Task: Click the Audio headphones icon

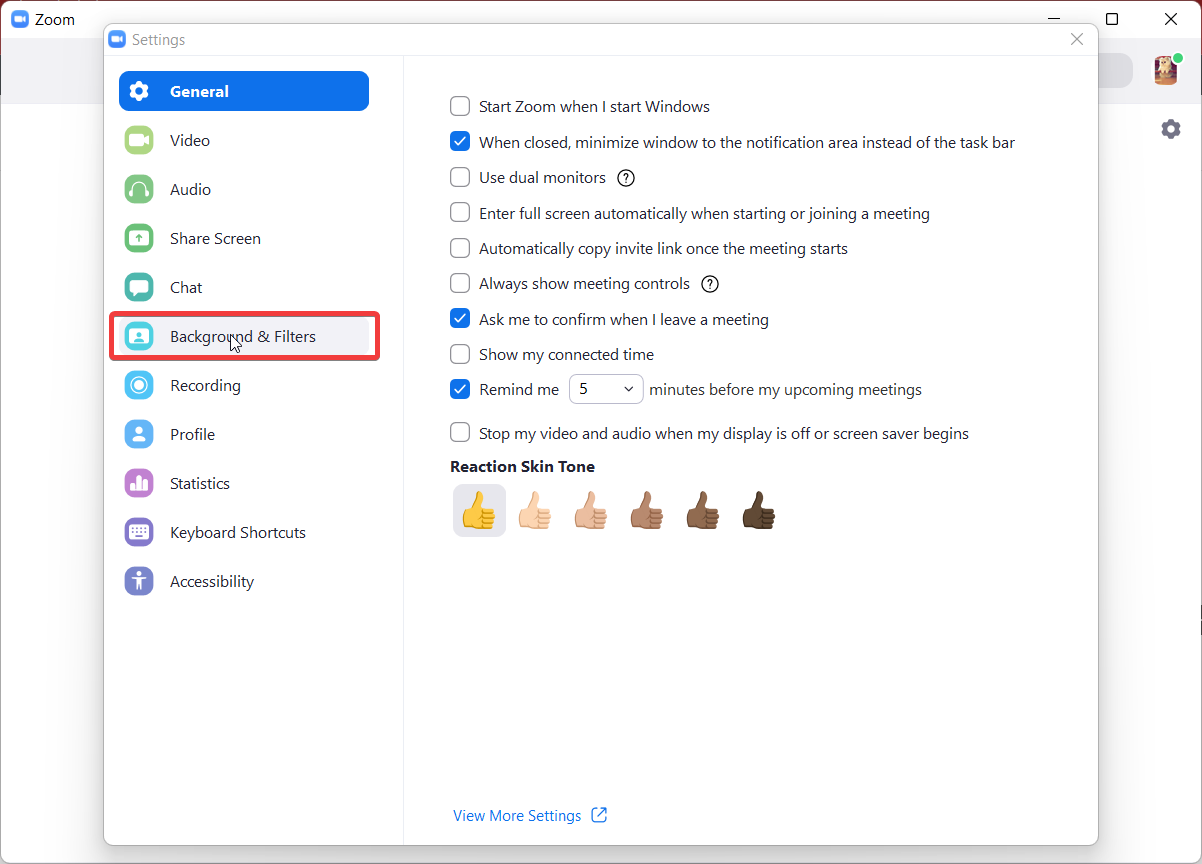Action: coord(139,189)
